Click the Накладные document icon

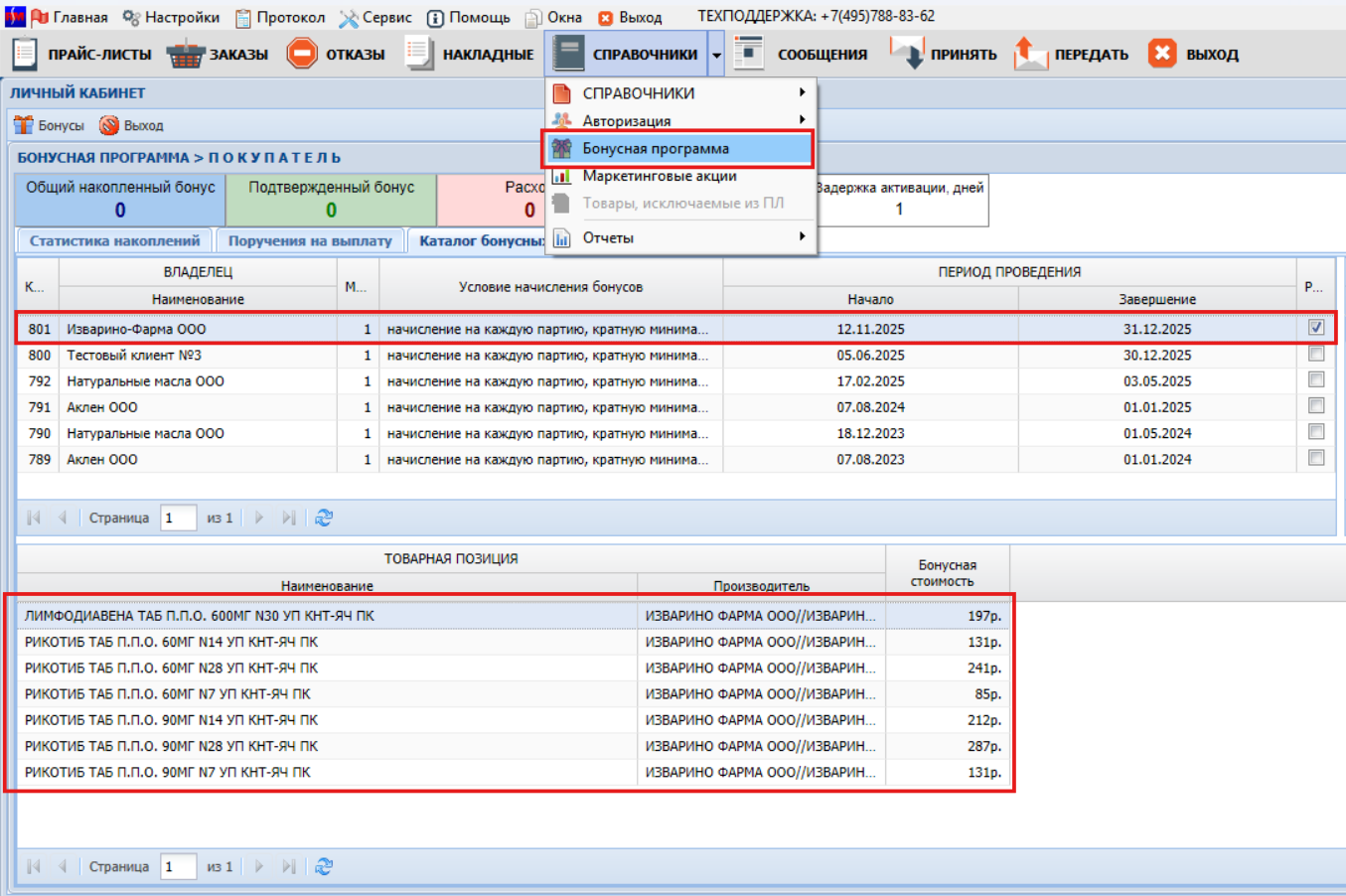(419, 54)
